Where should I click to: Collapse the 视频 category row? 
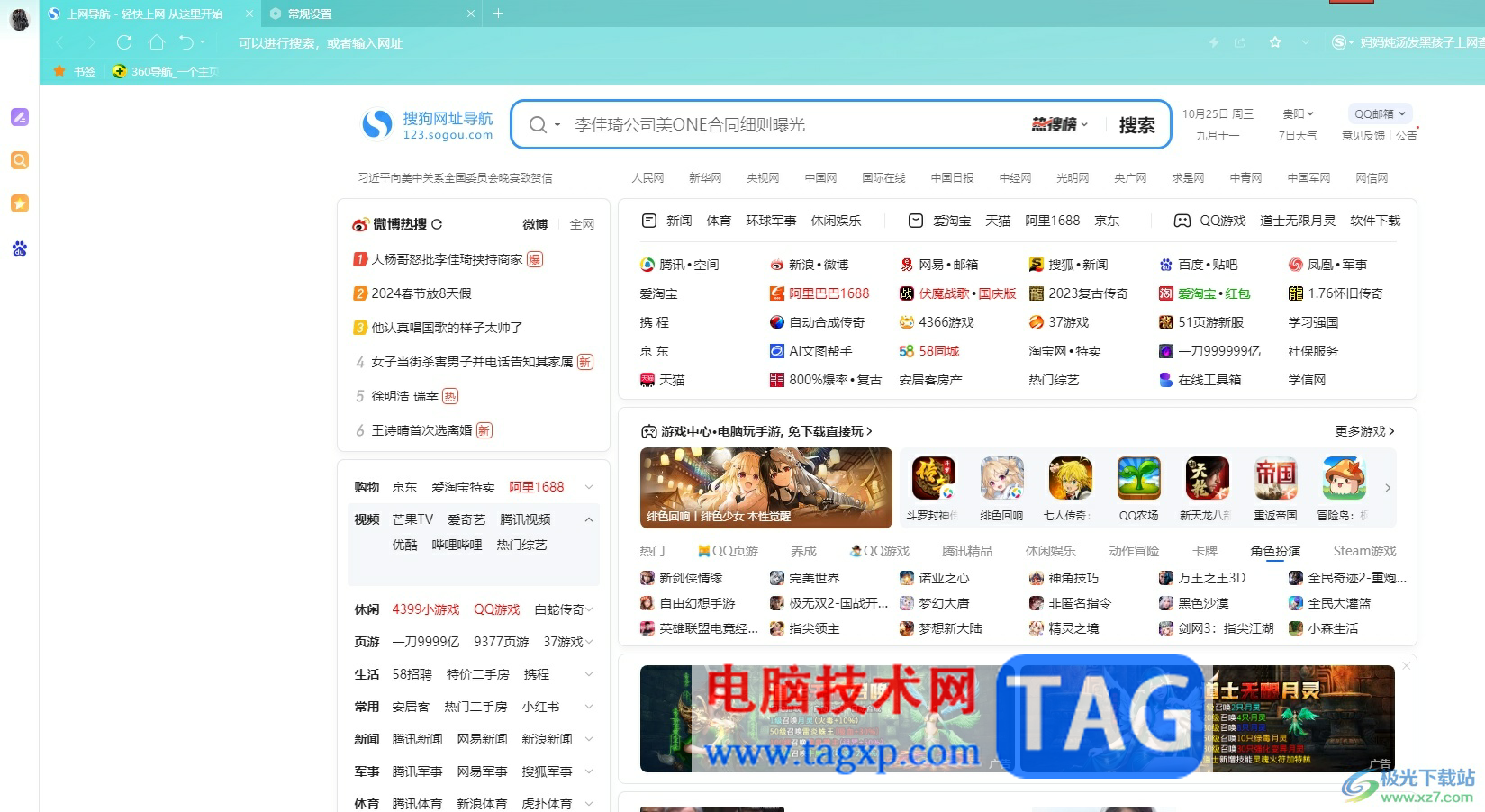pos(589,519)
